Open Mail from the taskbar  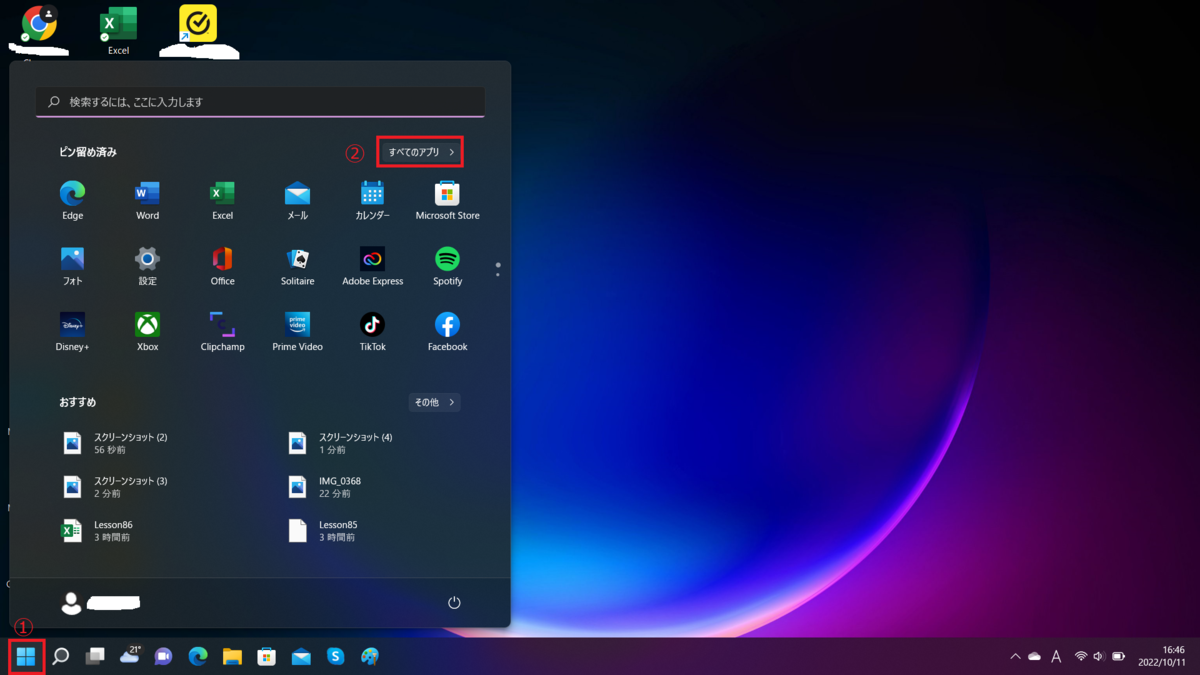coord(301,656)
